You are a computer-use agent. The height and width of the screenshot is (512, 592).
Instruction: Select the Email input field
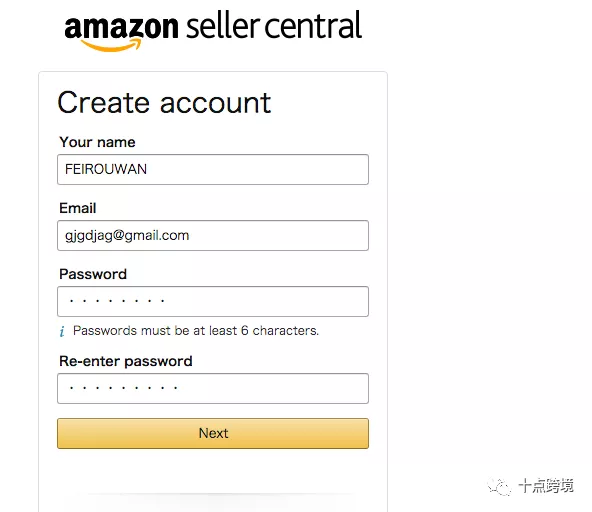[x=213, y=235]
